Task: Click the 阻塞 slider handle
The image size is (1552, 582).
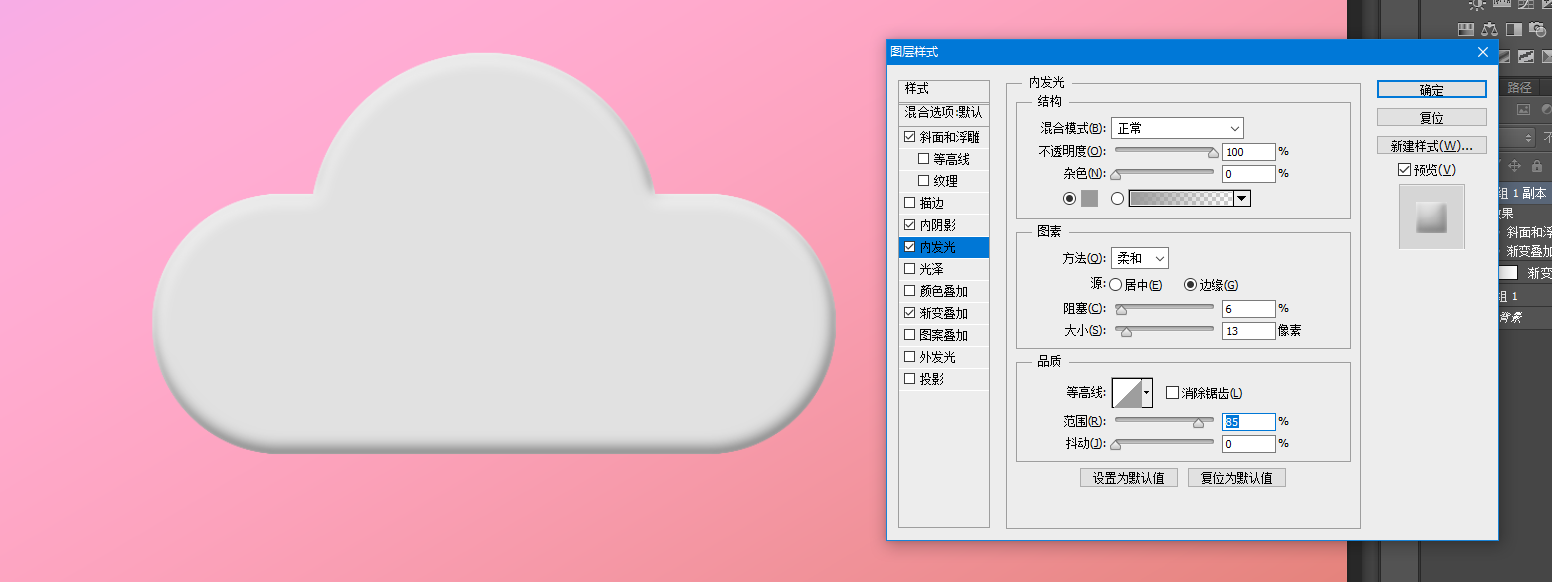Action: tap(1121, 310)
